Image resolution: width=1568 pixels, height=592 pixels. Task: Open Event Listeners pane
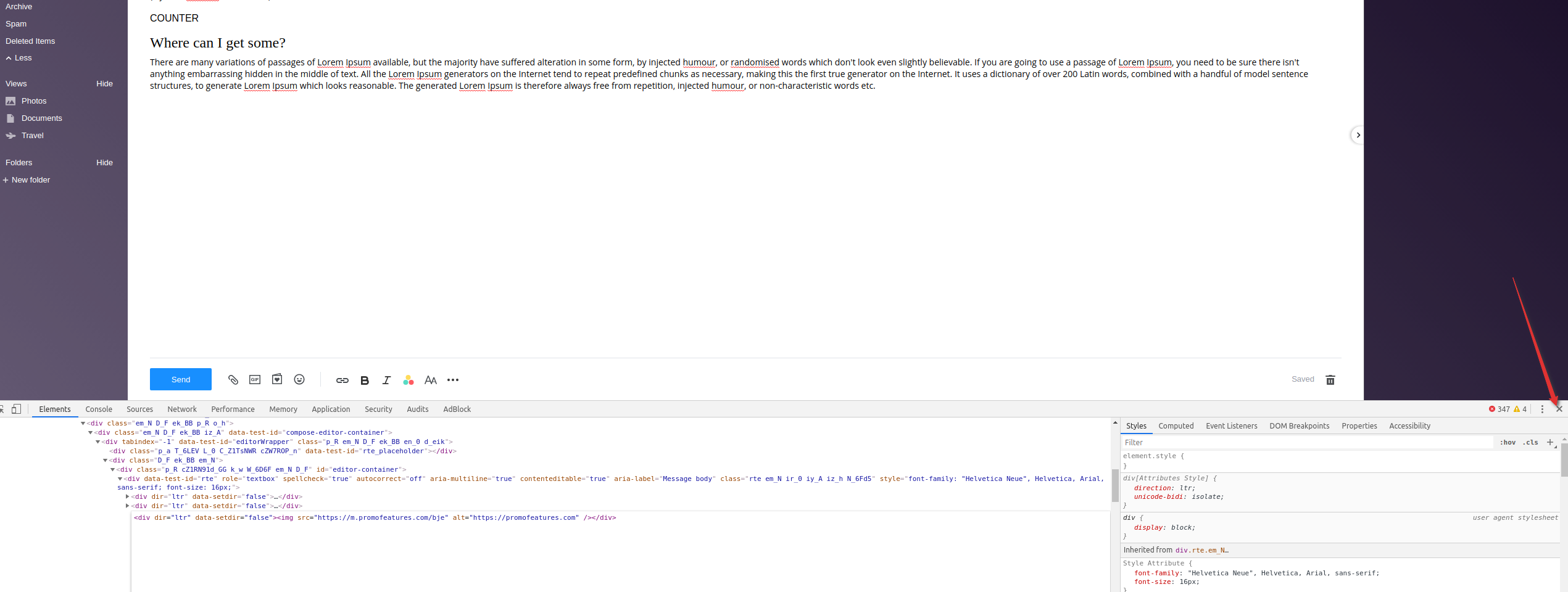tap(1231, 426)
